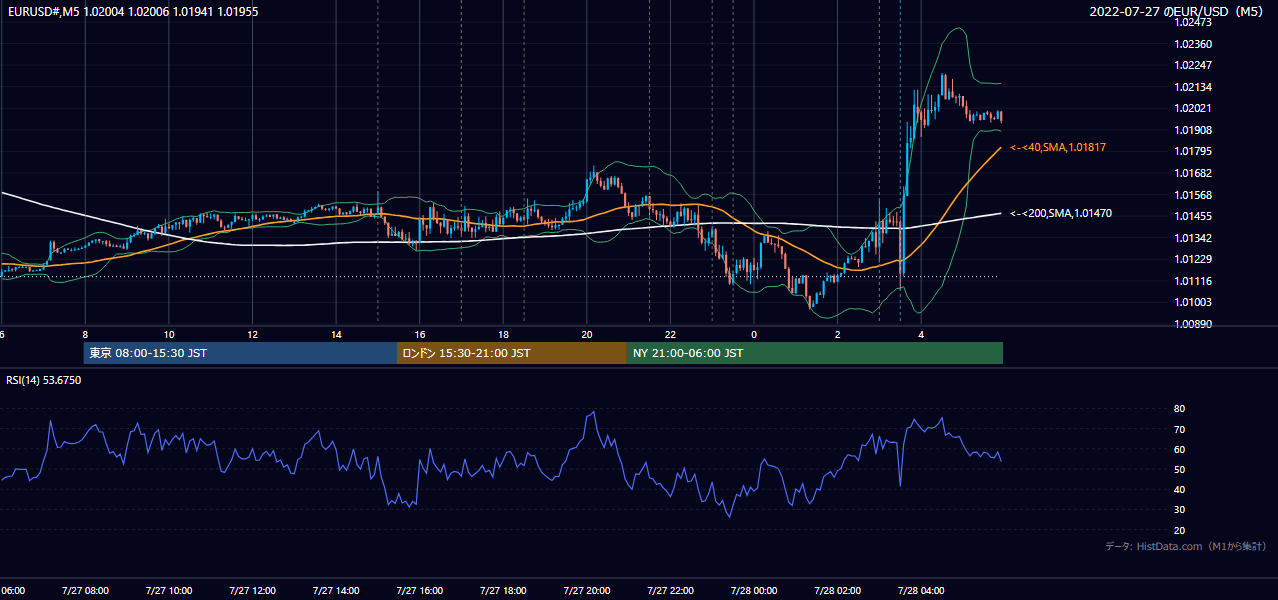Click the 7/27 18:00 bottom axis label
The height and width of the screenshot is (600, 1278).
tap(504, 590)
